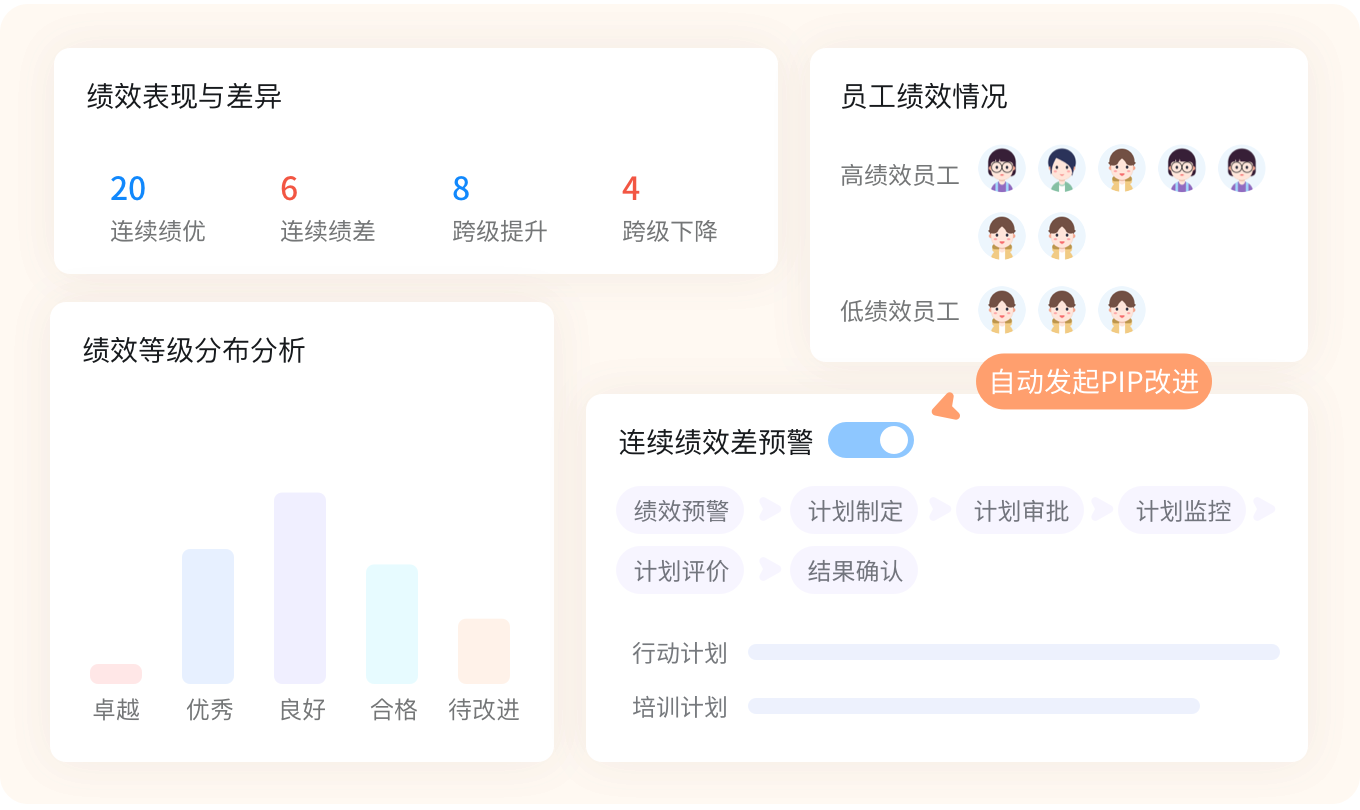1360x810 pixels.
Task: Select the dark-haired green-shirt employee avatar
Action: point(1061,169)
